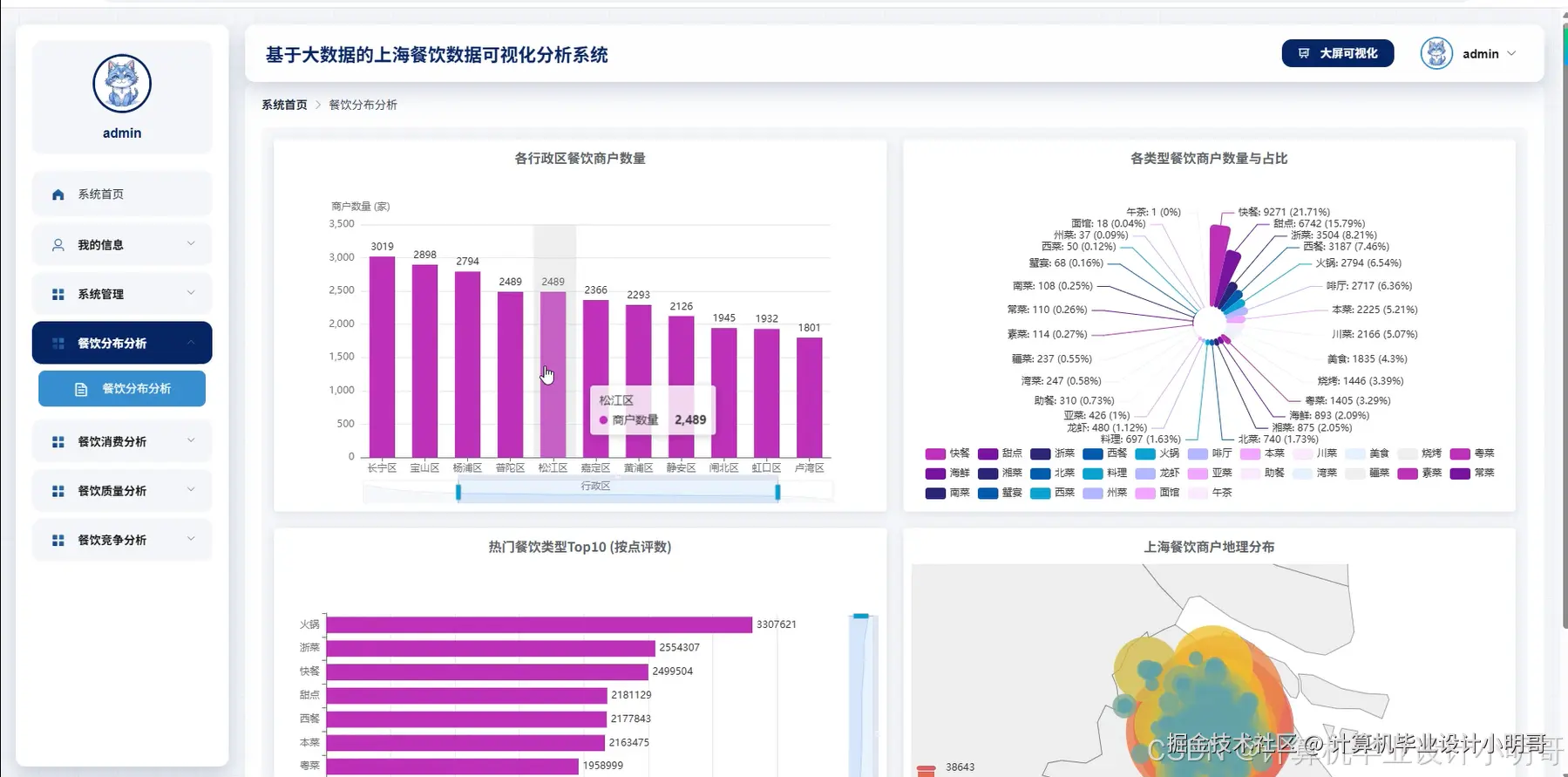Click the 火锅 horizontal bar with 3307621
The height and width of the screenshot is (777, 1568).
pyautogui.click(x=539, y=624)
